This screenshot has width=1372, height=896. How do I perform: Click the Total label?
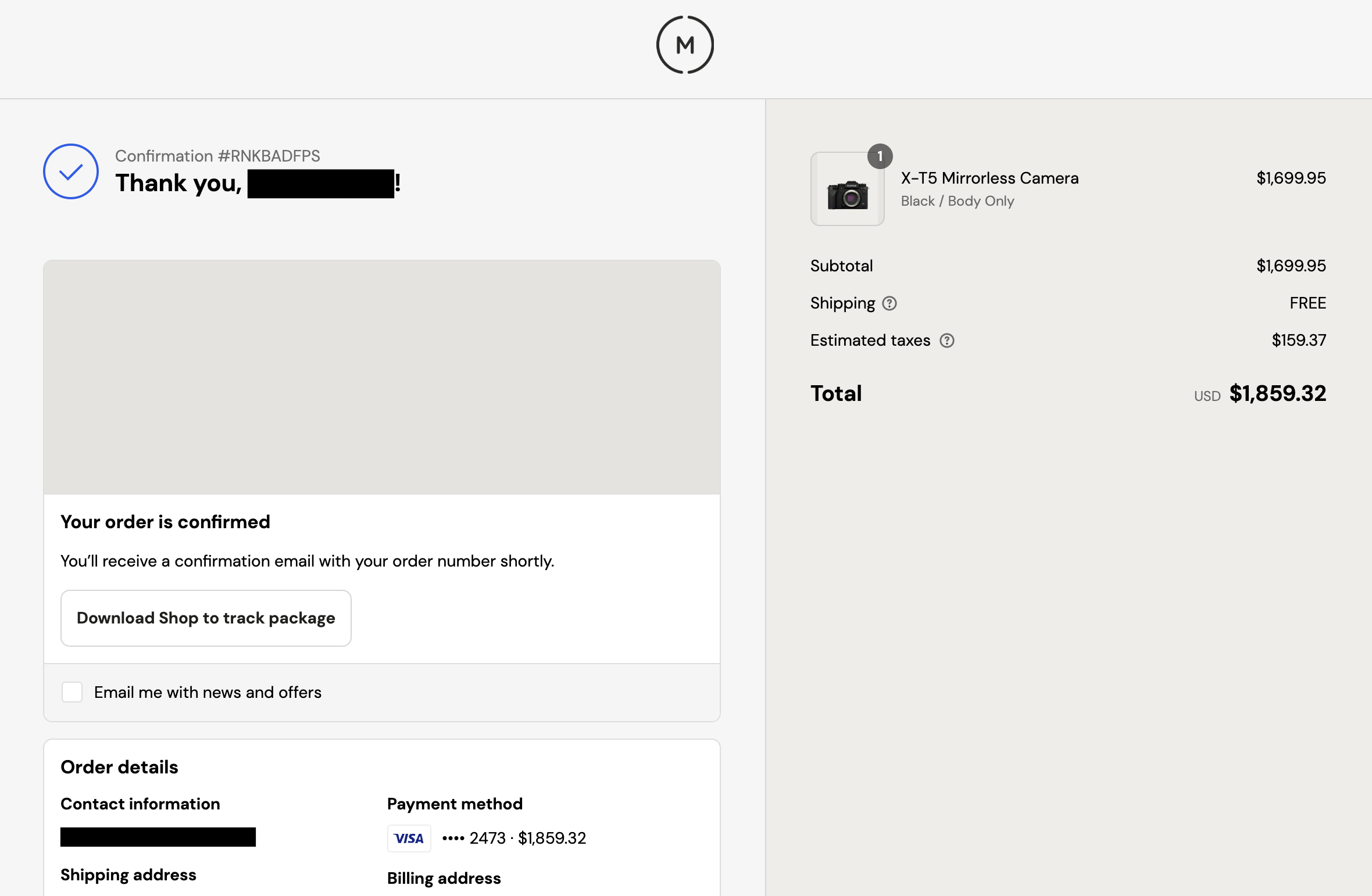[837, 393]
